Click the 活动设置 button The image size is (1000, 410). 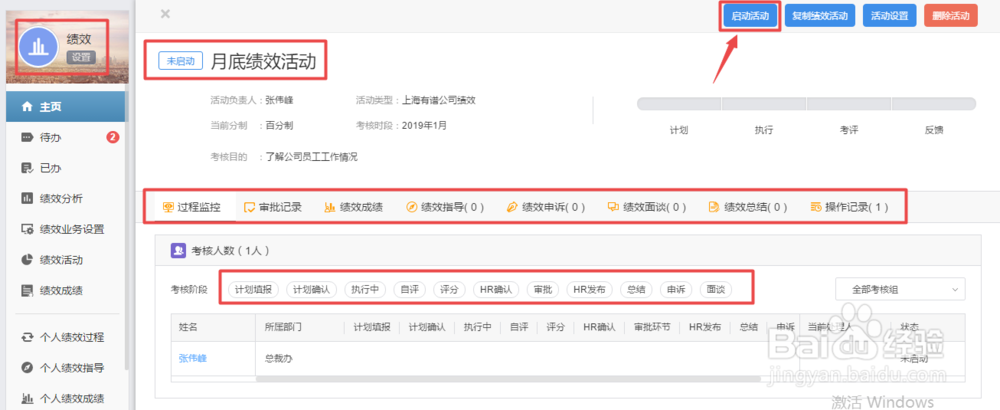click(890, 16)
